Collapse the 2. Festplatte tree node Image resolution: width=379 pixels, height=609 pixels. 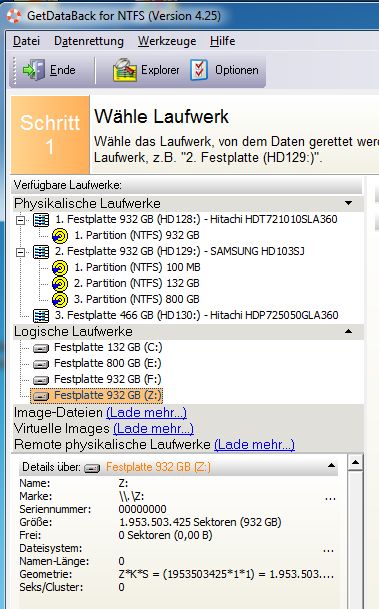coord(20,252)
